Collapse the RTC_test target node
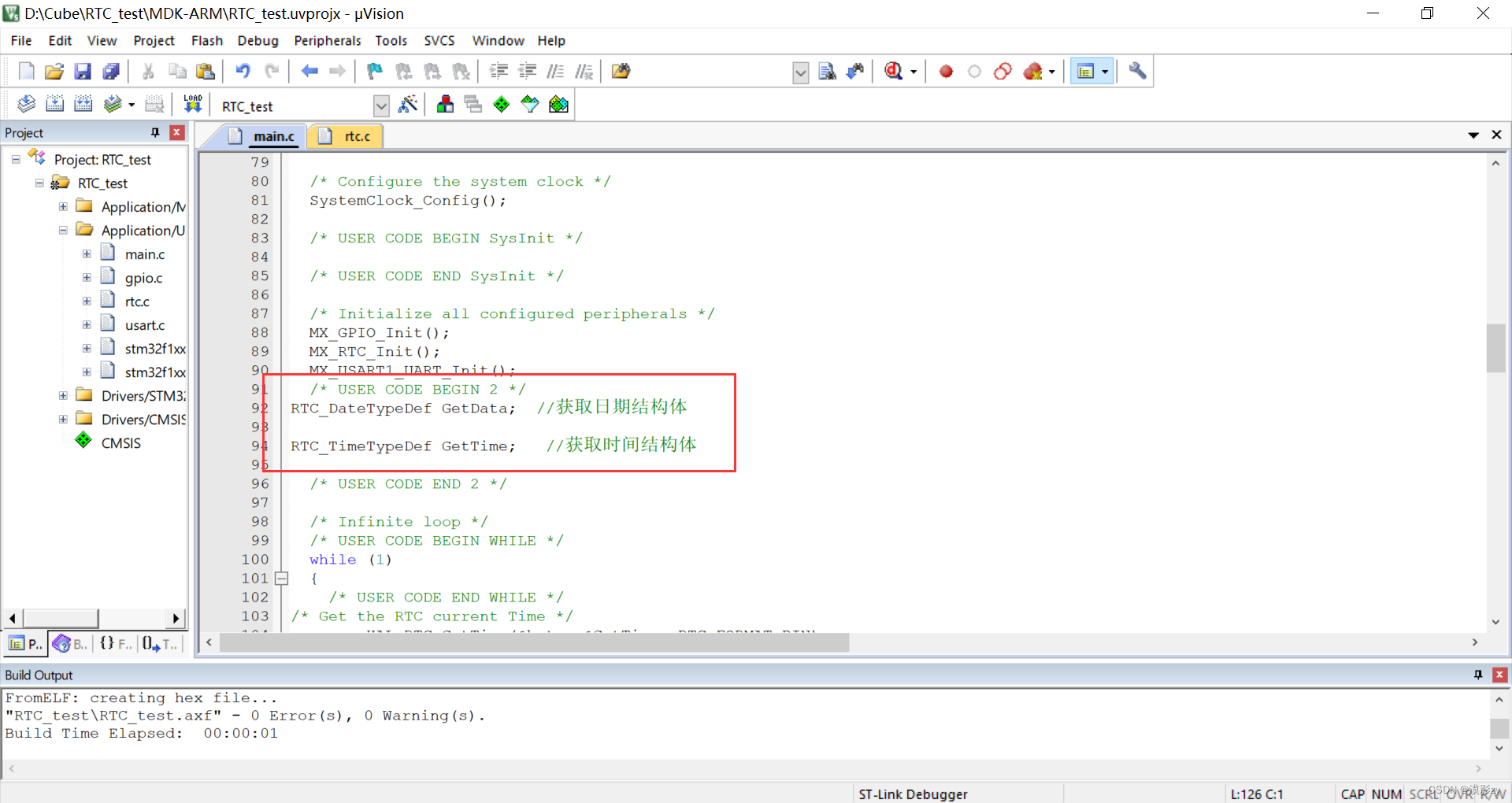 (x=39, y=183)
